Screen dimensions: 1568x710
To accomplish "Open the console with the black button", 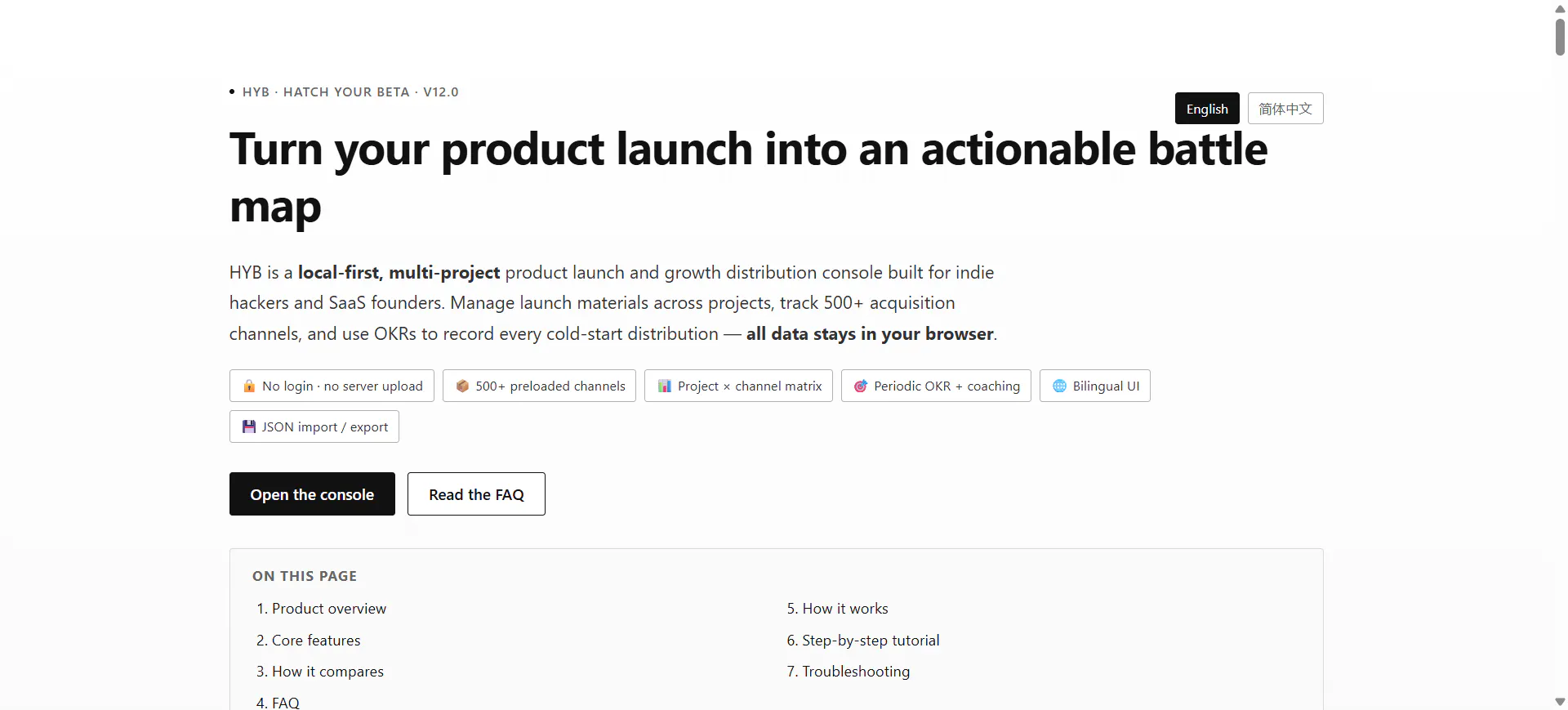I will pyautogui.click(x=312, y=494).
